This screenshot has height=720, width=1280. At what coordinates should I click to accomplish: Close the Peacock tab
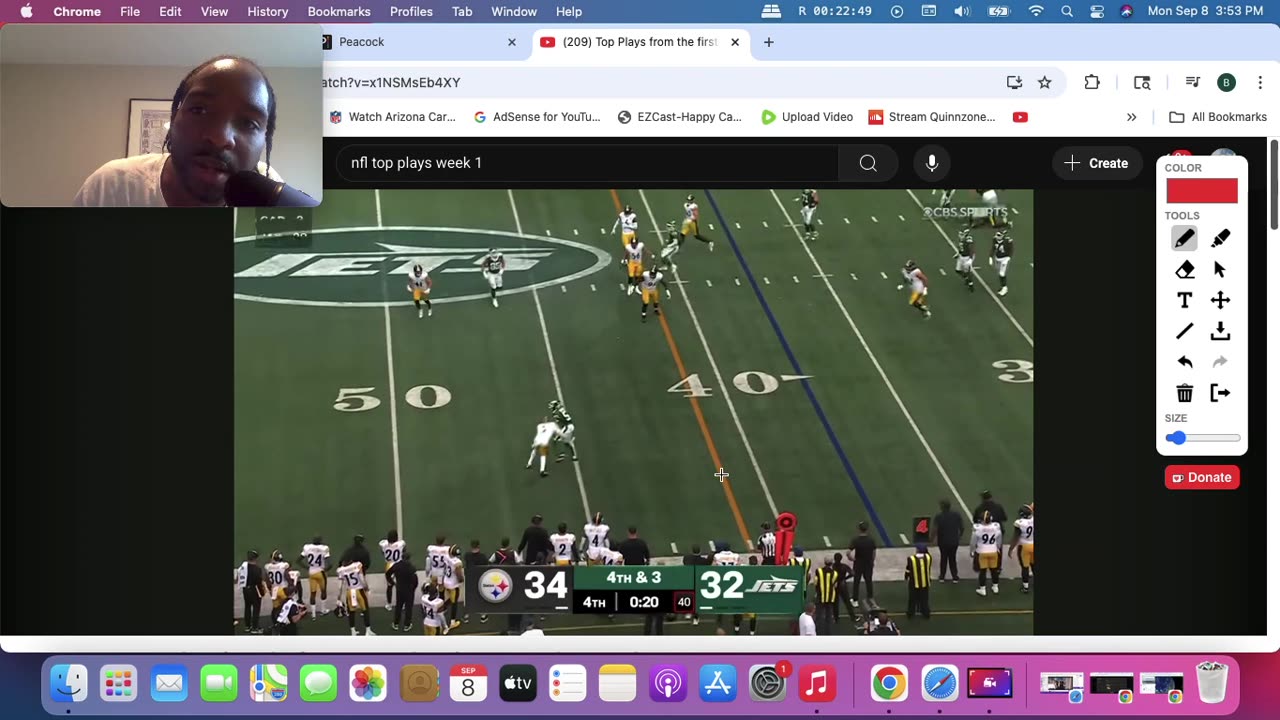click(512, 42)
